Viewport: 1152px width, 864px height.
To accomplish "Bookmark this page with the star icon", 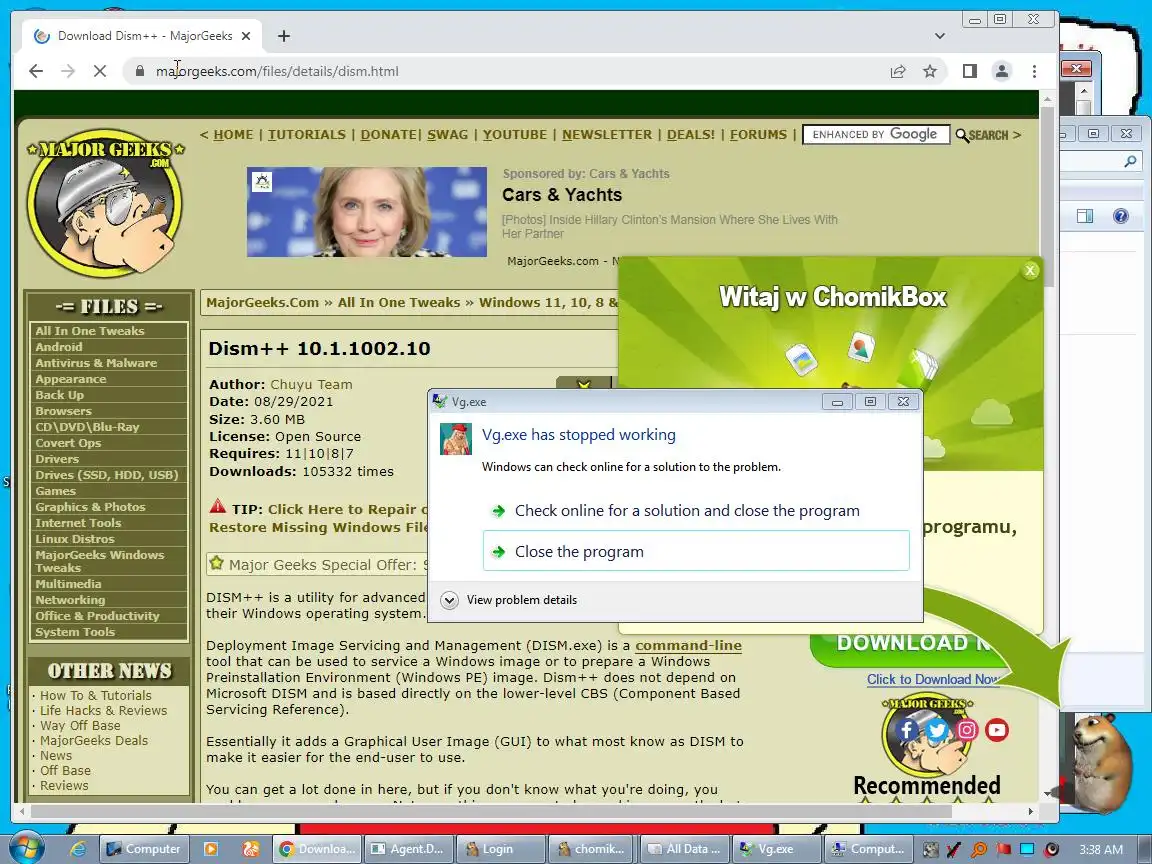I will pos(930,71).
